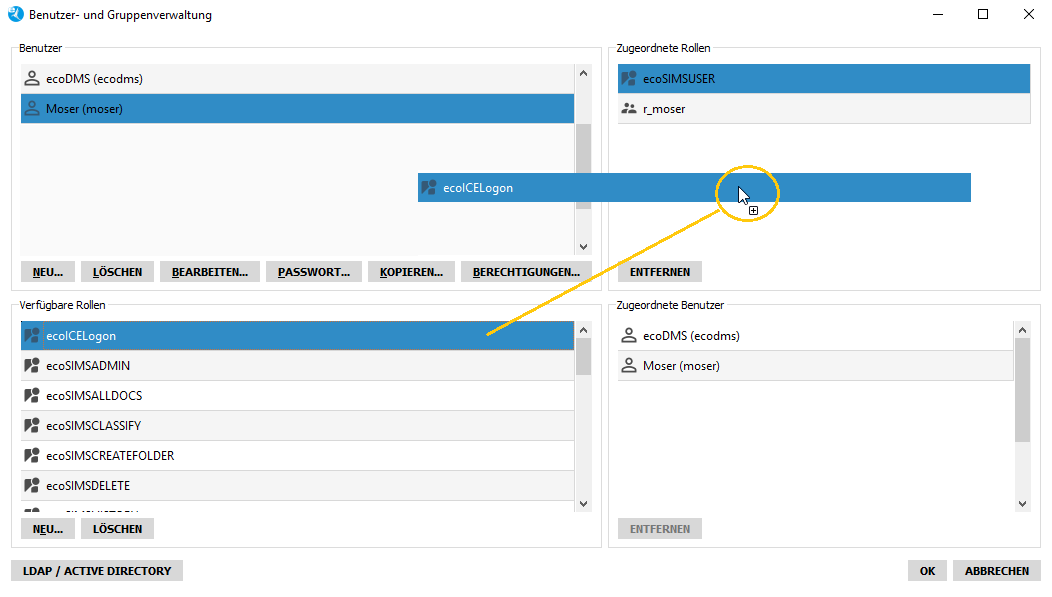Viewport: 1052px width, 597px height.
Task: Delete the selected user with LÖSCHEN under Benutzer
Action: [x=117, y=272]
